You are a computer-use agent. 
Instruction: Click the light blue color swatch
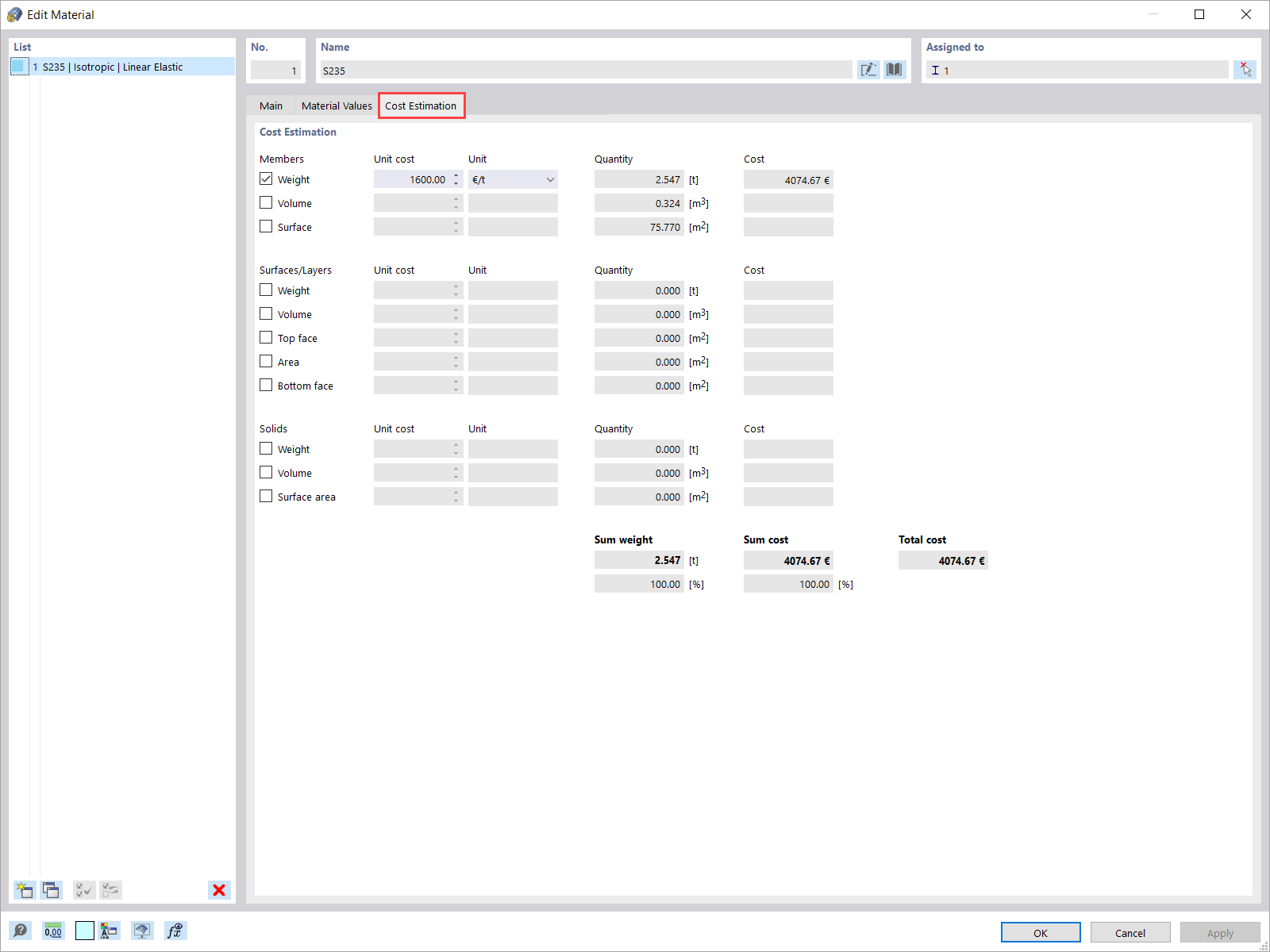(84, 931)
